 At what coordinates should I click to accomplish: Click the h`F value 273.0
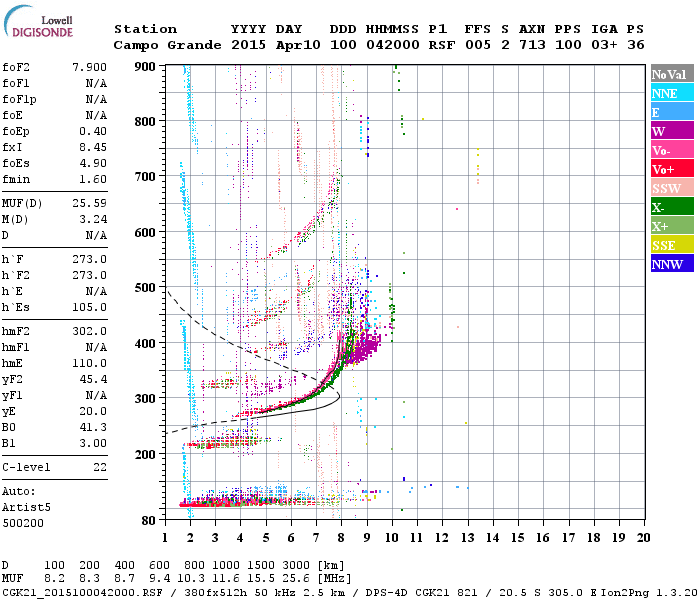(89, 259)
